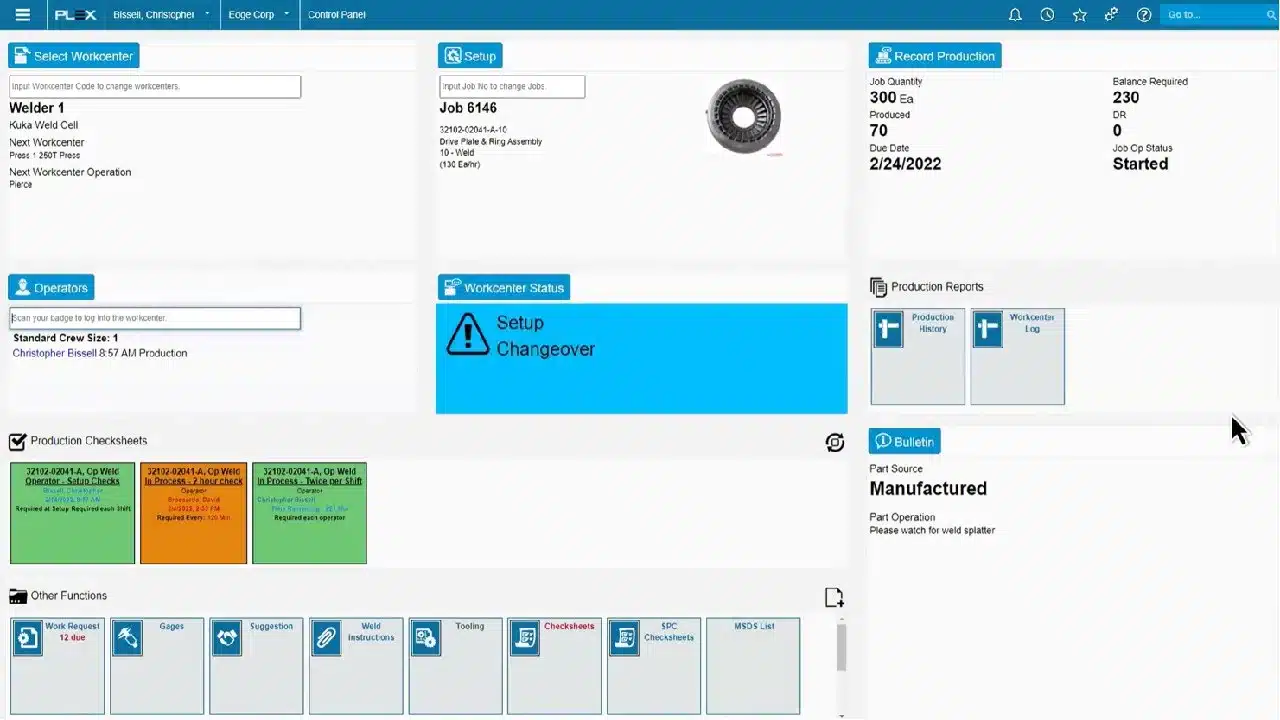Open the Gages tile icon
The image size is (1280, 720).
click(x=127, y=638)
